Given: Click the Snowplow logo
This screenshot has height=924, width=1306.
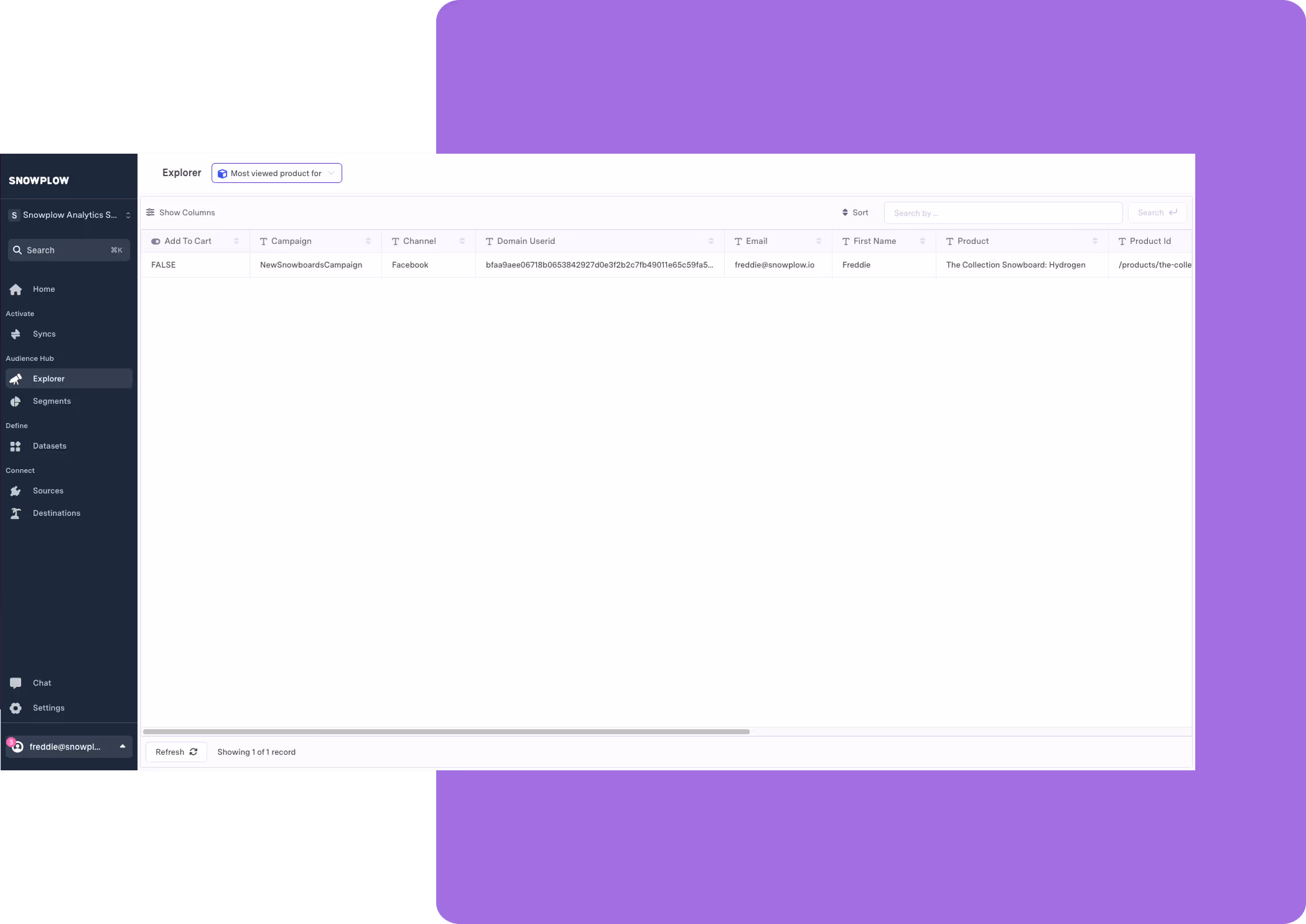Looking at the screenshot, I should [x=39, y=180].
